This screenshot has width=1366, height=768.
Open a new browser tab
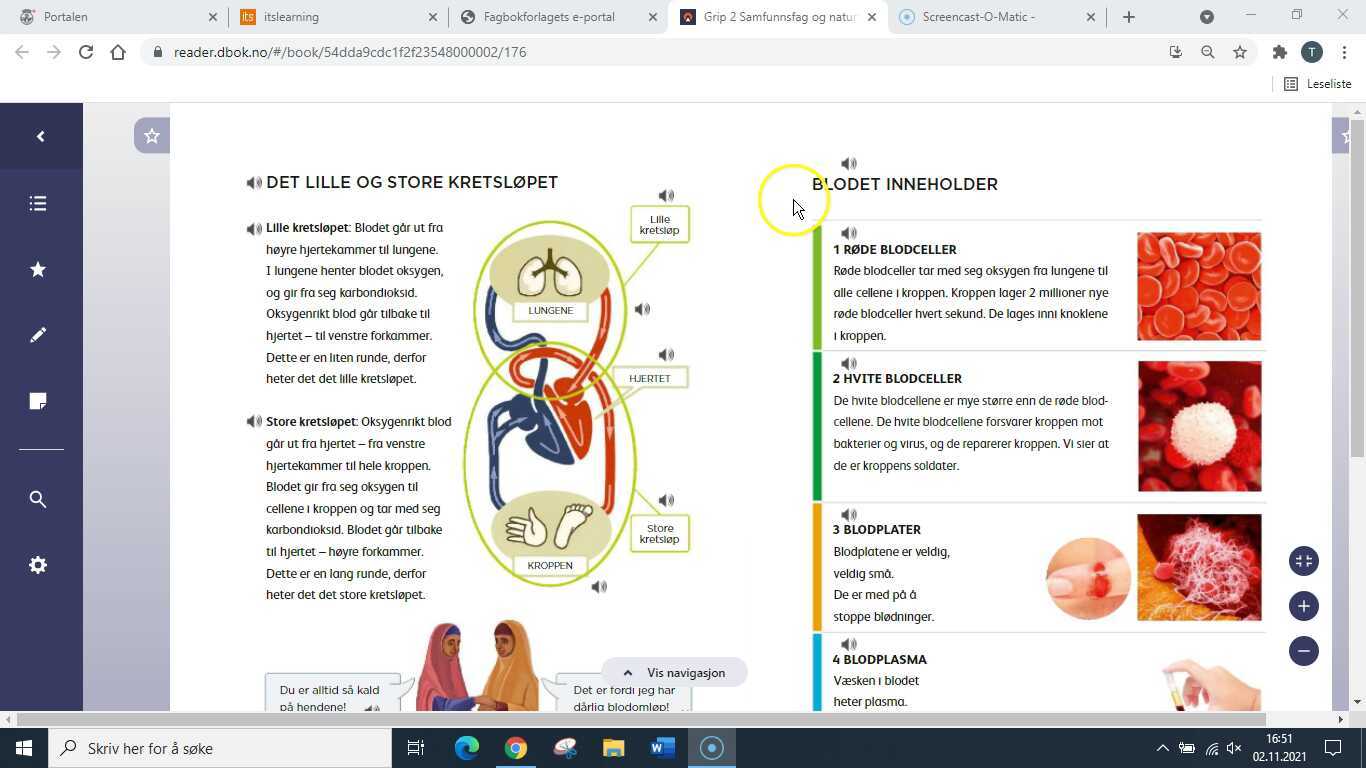(1129, 17)
